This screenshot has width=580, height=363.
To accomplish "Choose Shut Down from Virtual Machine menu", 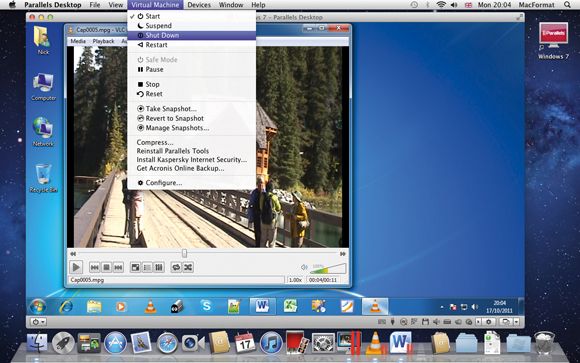I will coord(192,35).
